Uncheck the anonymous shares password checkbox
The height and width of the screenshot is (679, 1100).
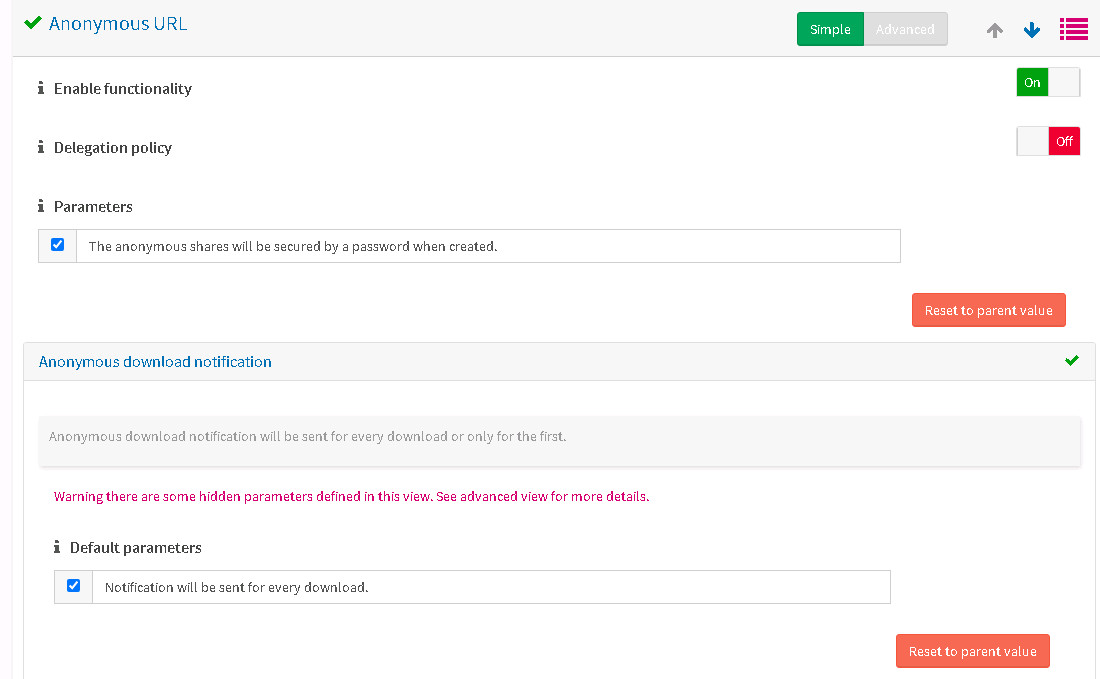click(x=57, y=244)
